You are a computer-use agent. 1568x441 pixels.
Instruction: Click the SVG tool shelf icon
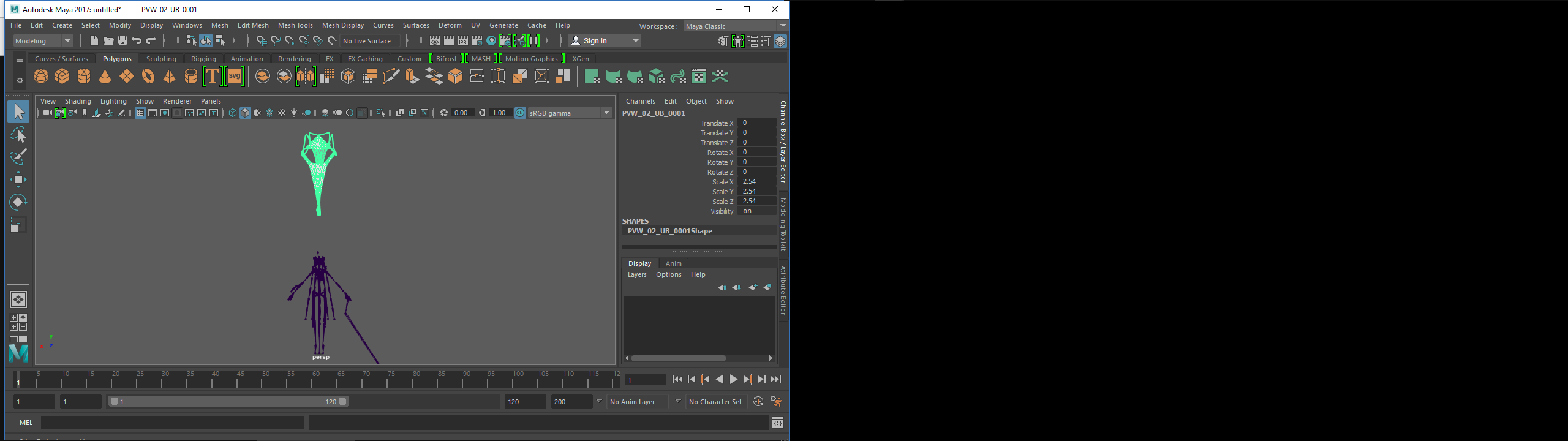click(x=235, y=77)
